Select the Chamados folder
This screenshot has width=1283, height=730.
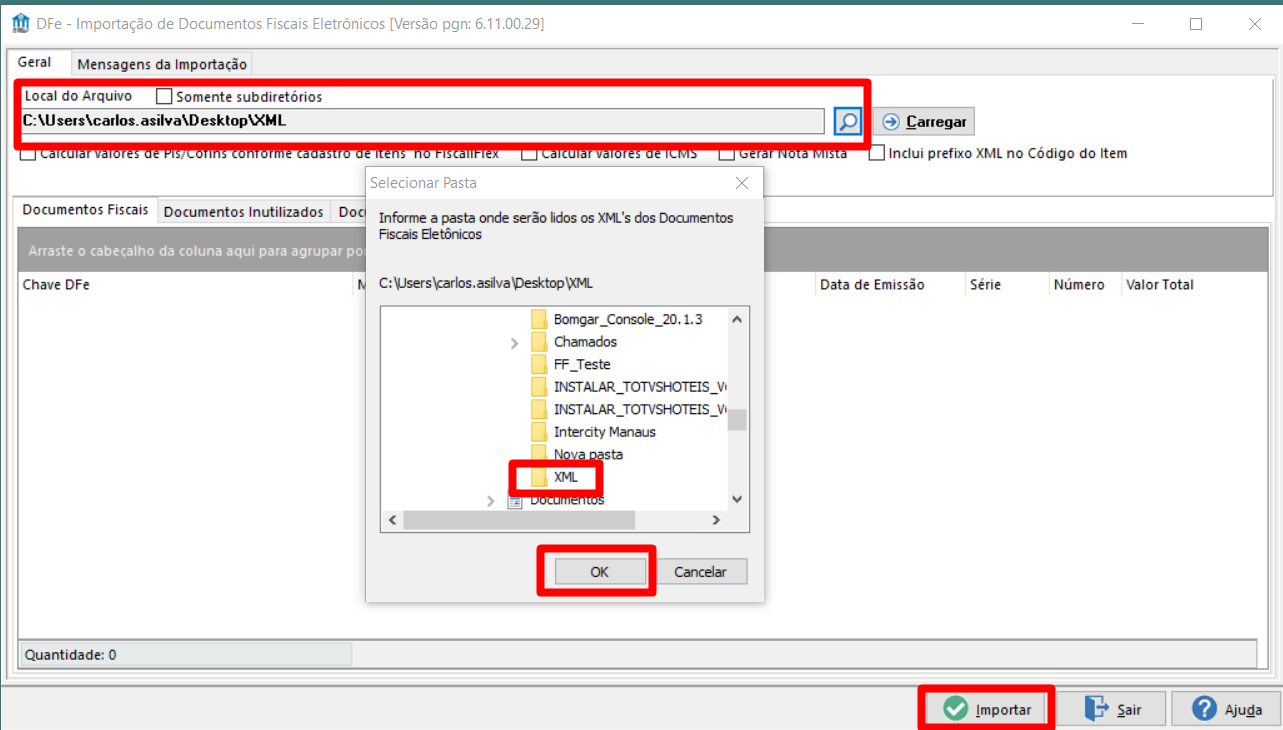585,342
